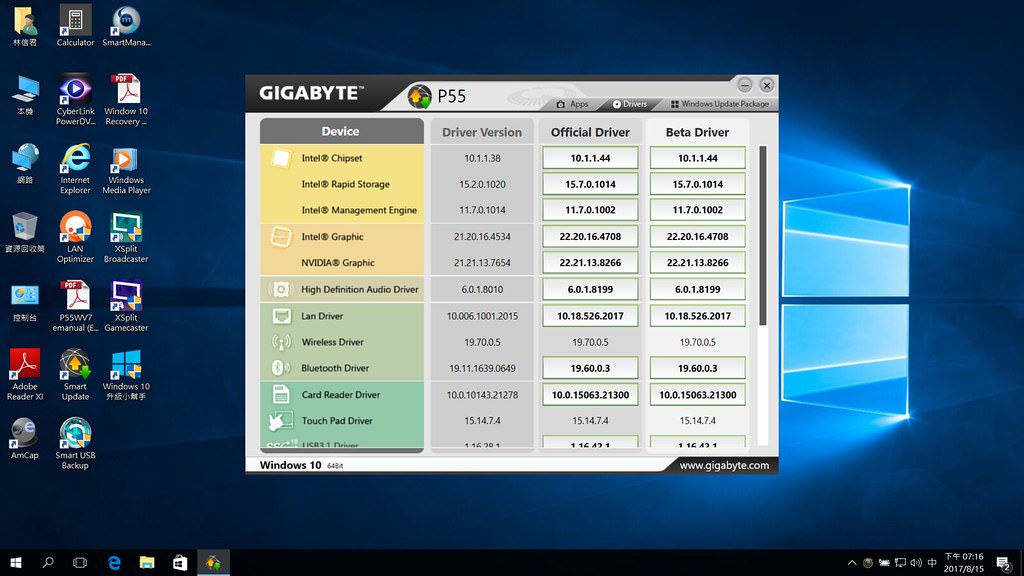Install official Intel Chipset driver 10.1.1.44
The height and width of the screenshot is (576, 1024).
tap(590, 158)
